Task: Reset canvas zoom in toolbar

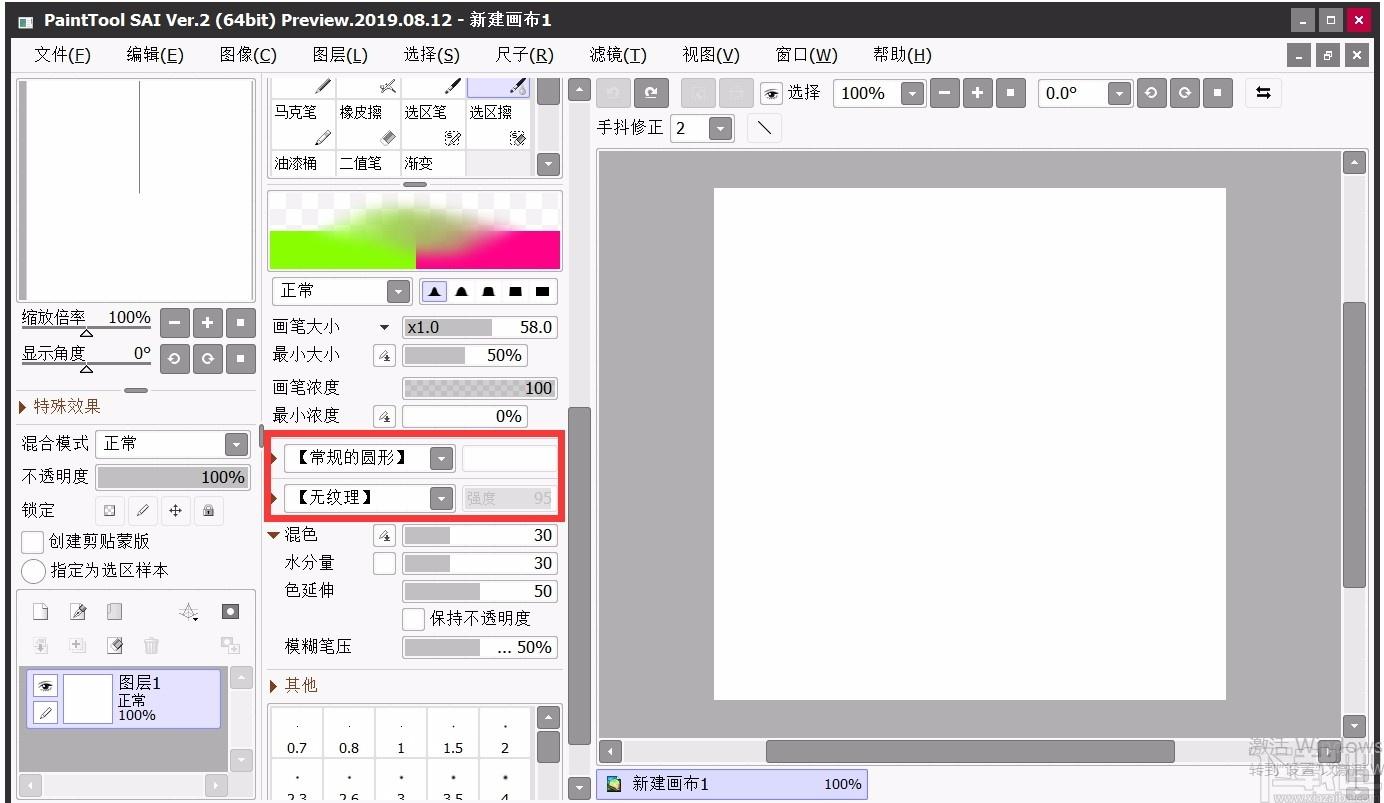Action: click(x=1010, y=93)
